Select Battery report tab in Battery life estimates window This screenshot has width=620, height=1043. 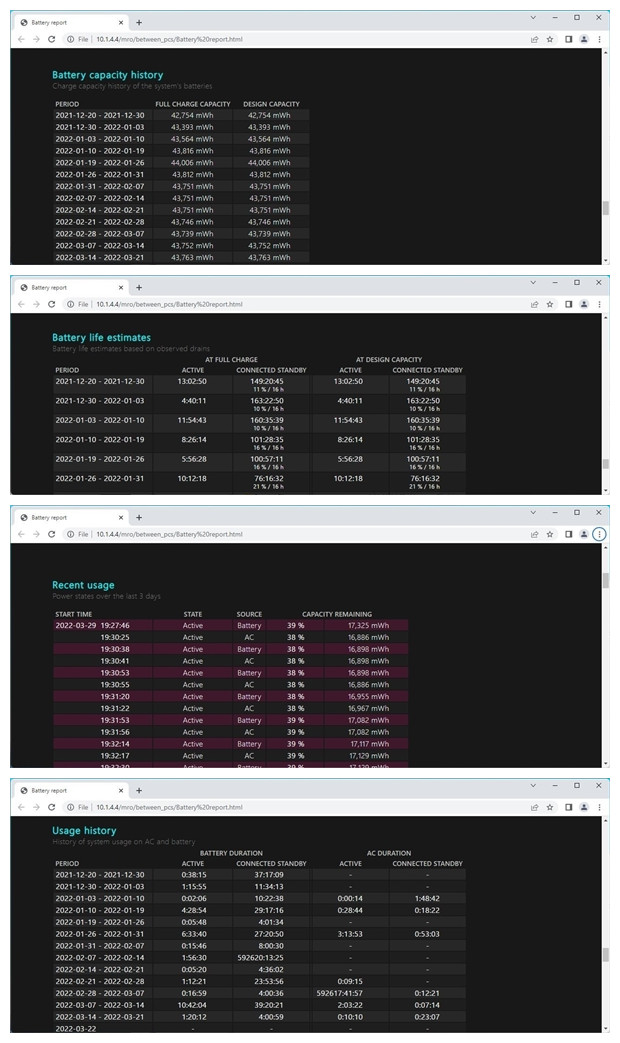[70, 287]
